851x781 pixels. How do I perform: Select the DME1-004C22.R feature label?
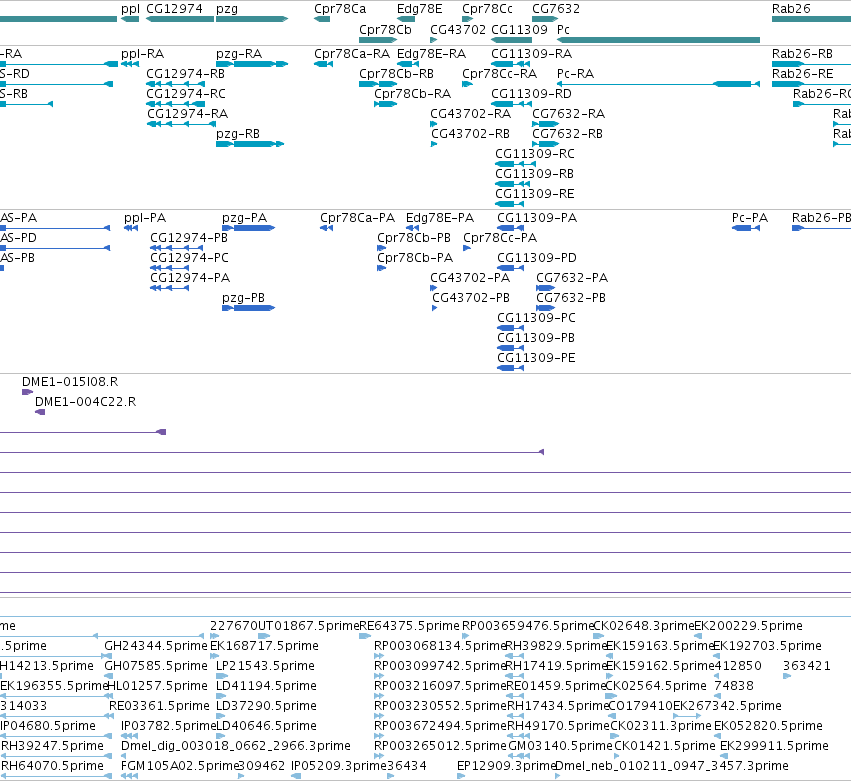coord(85,402)
